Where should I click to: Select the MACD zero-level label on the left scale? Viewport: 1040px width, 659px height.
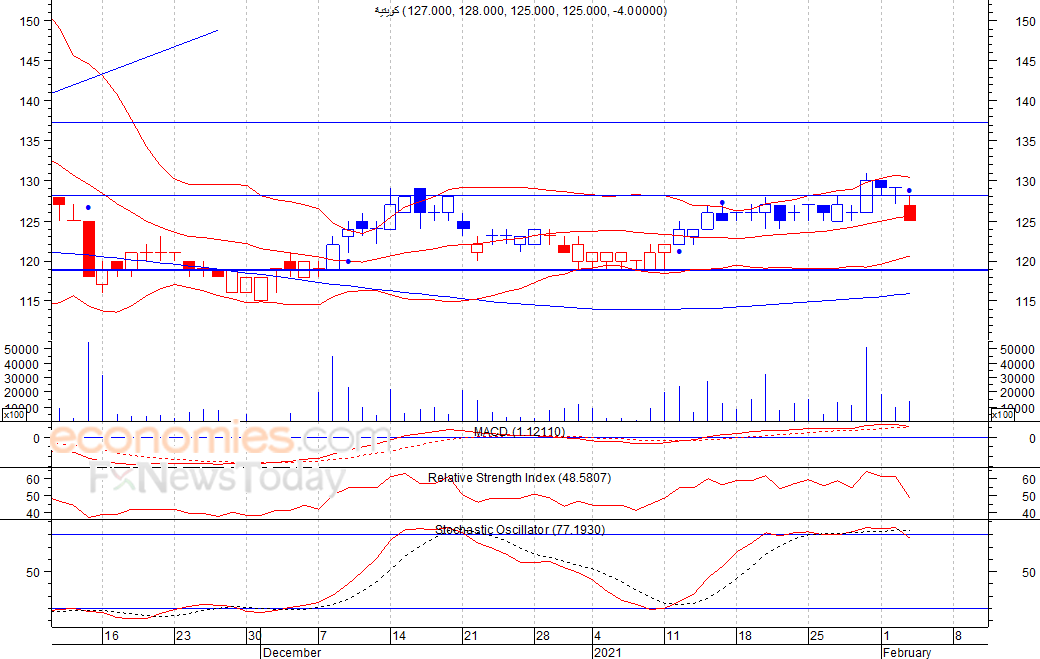[x=36, y=438]
